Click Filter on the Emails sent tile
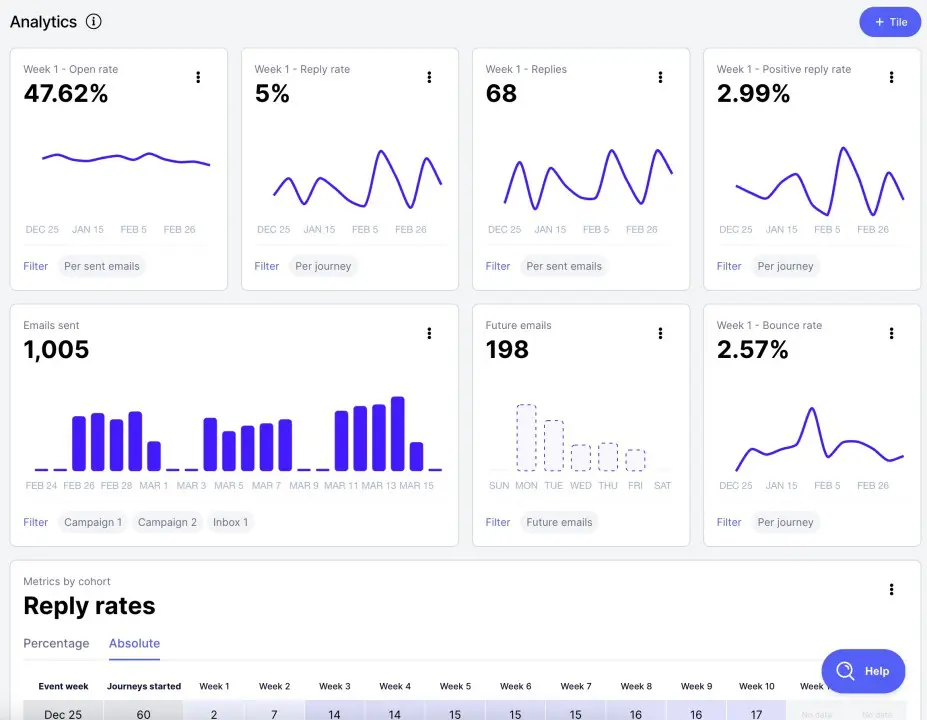 tap(35, 522)
